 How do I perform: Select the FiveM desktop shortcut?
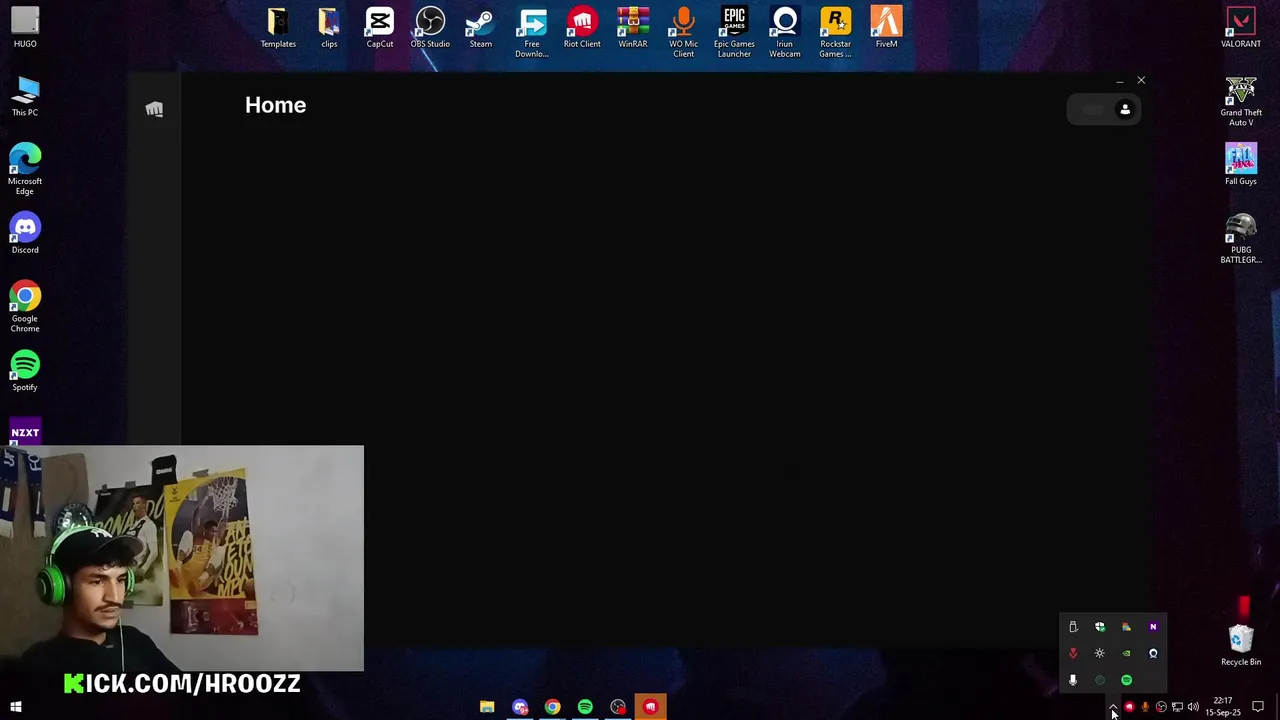click(x=886, y=28)
